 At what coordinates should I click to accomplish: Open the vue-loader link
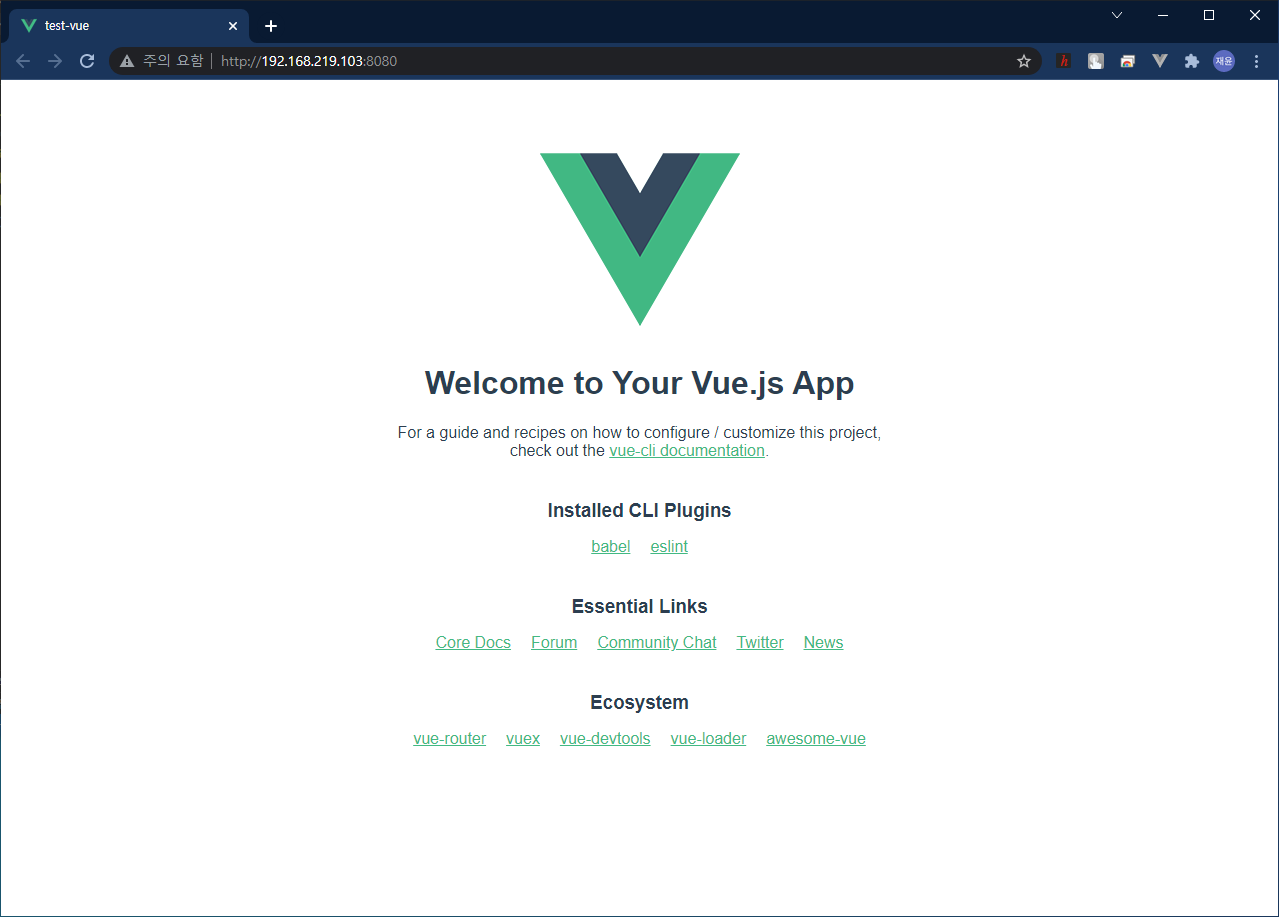[x=709, y=738]
